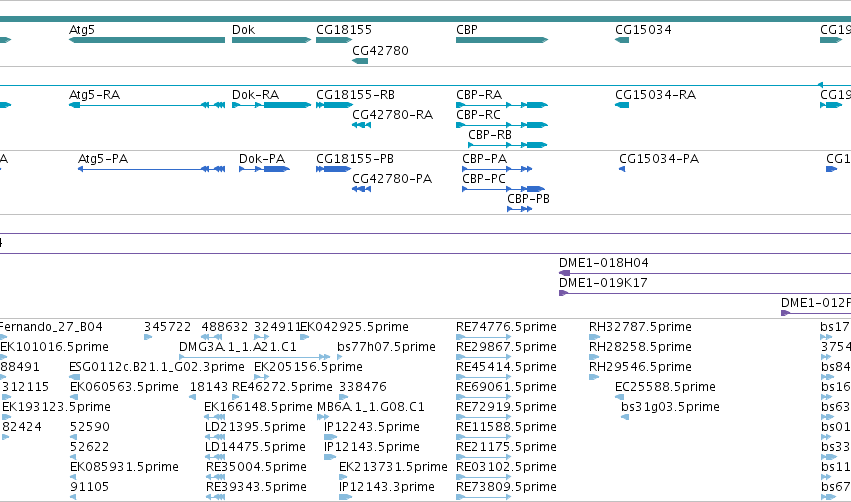Open the Atg5-RA transcript
This screenshot has width=851, height=502.
point(147,105)
